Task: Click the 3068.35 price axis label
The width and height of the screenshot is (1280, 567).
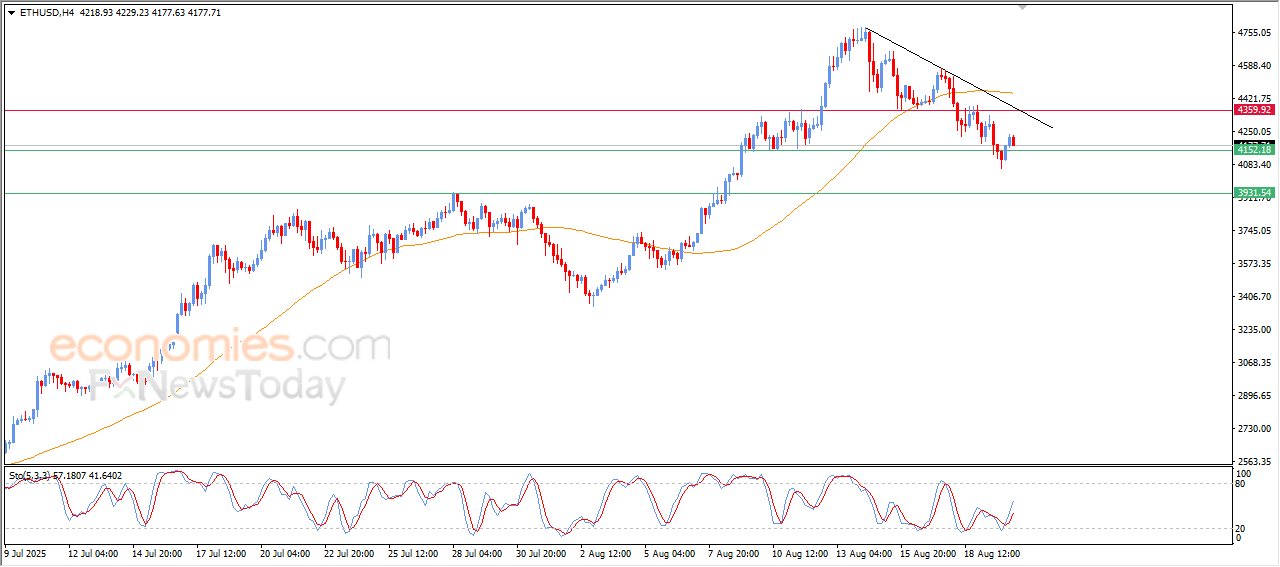Action: (1256, 363)
